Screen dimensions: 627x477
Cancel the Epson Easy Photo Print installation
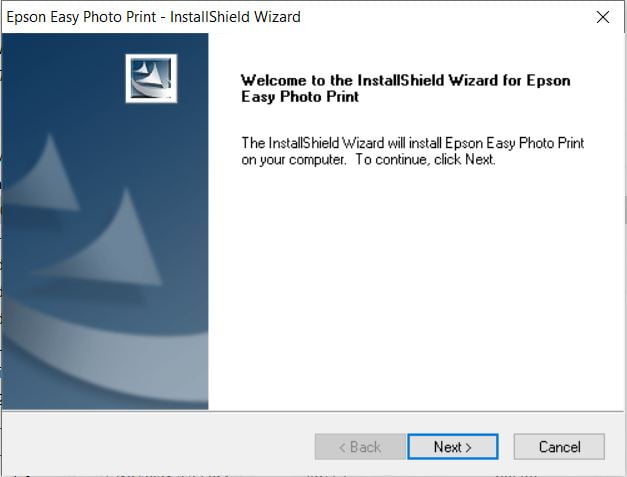559,447
